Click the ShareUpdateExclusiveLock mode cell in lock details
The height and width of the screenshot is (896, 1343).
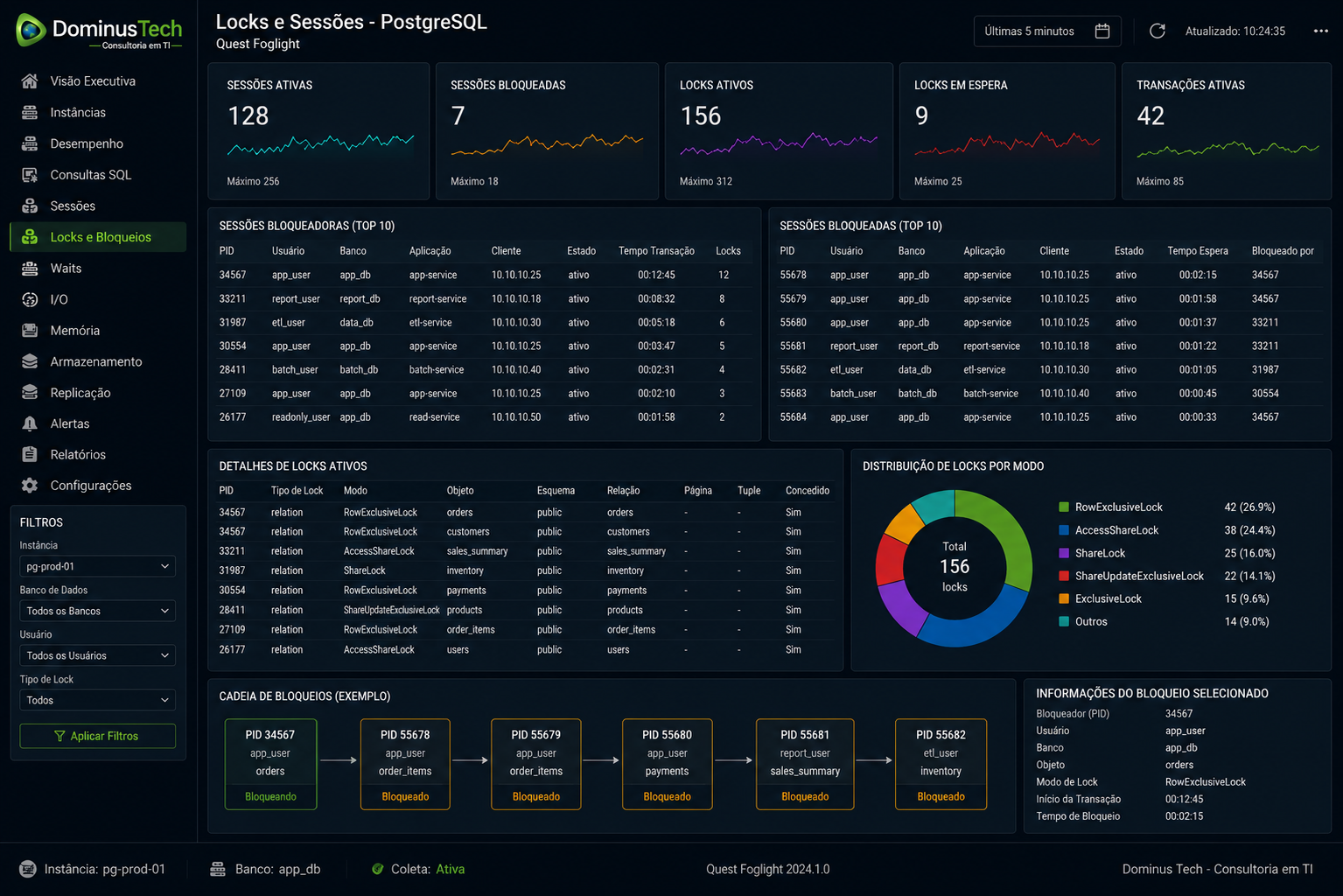coord(391,611)
